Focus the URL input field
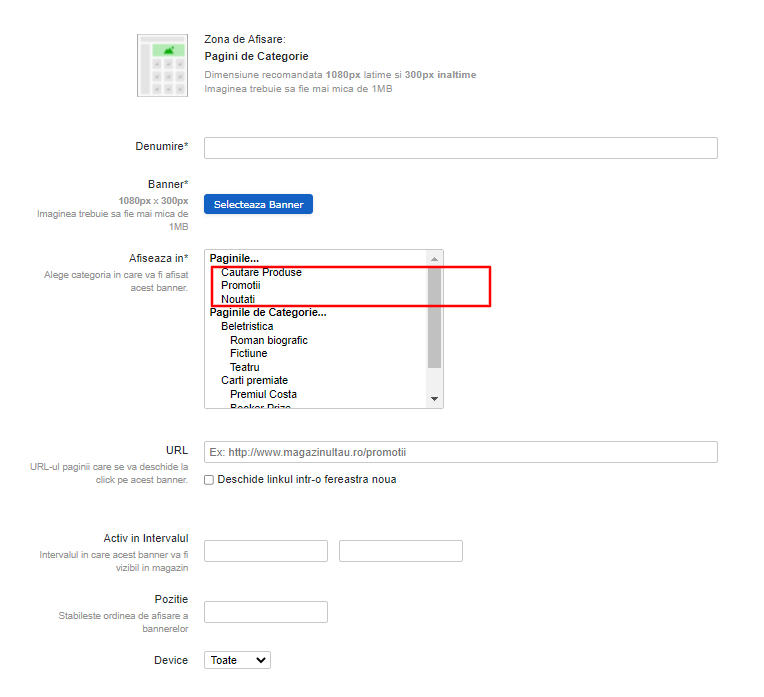This screenshot has width=764, height=697. coord(460,452)
